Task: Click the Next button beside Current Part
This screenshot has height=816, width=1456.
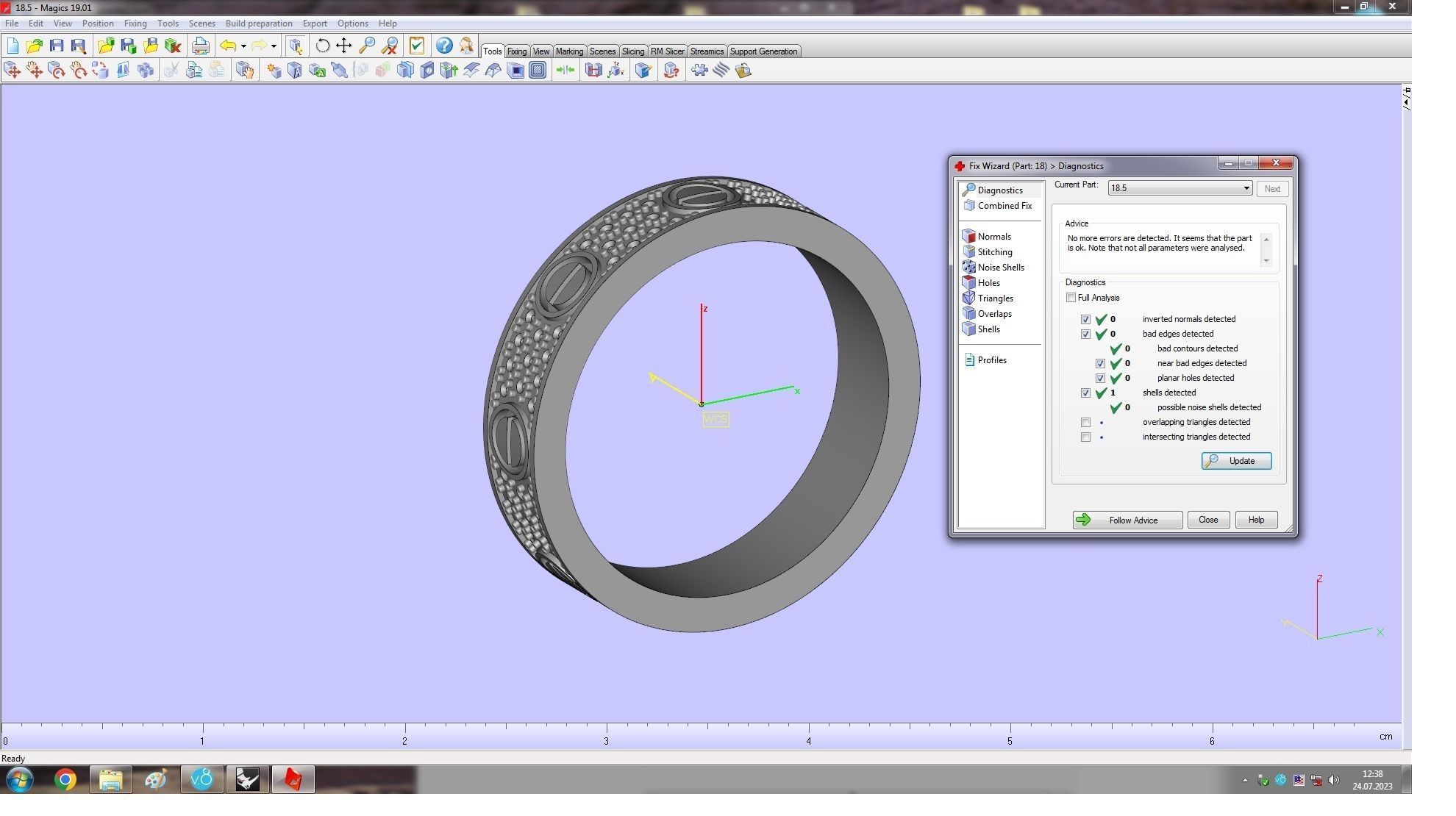Action: tap(1272, 189)
